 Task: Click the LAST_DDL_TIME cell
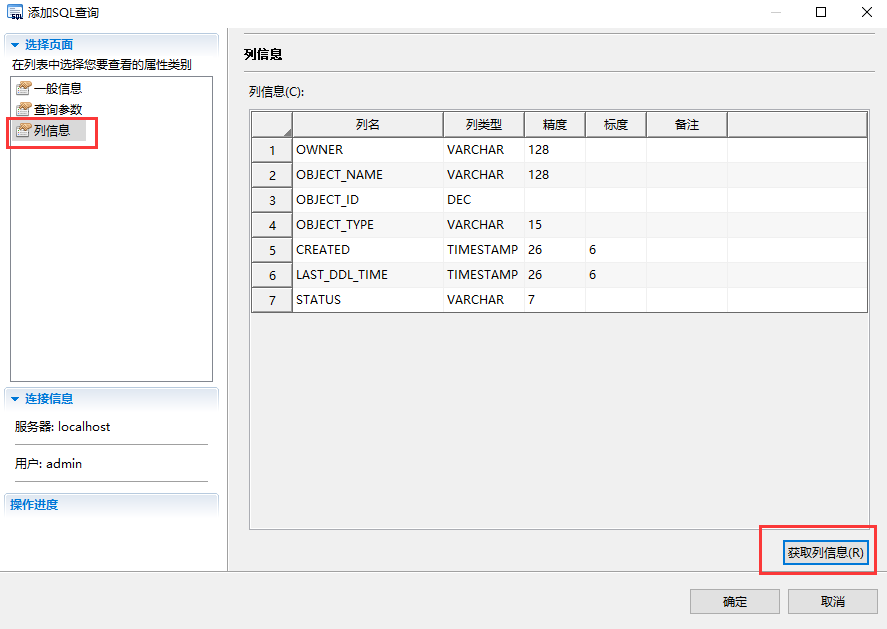click(368, 274)
